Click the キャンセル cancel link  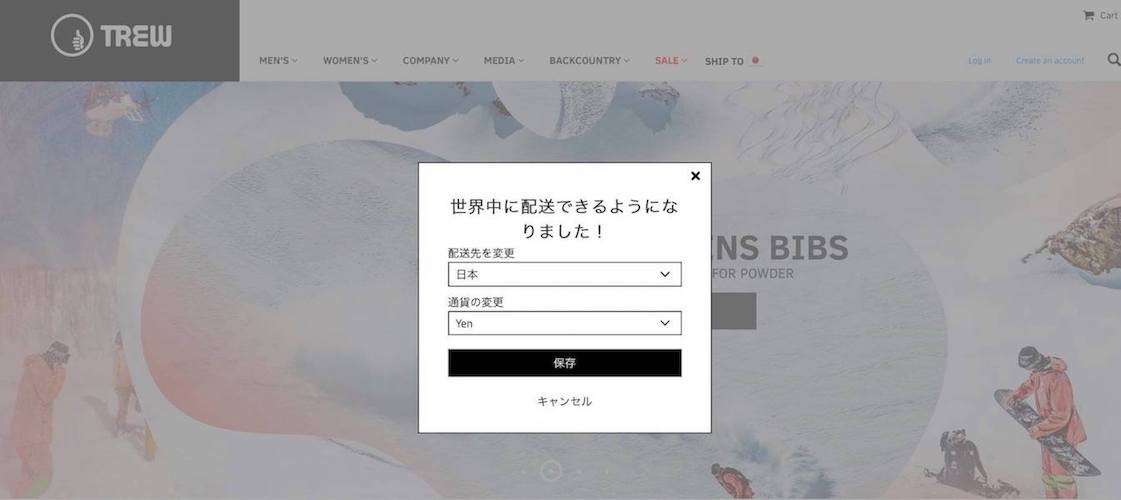564,401
